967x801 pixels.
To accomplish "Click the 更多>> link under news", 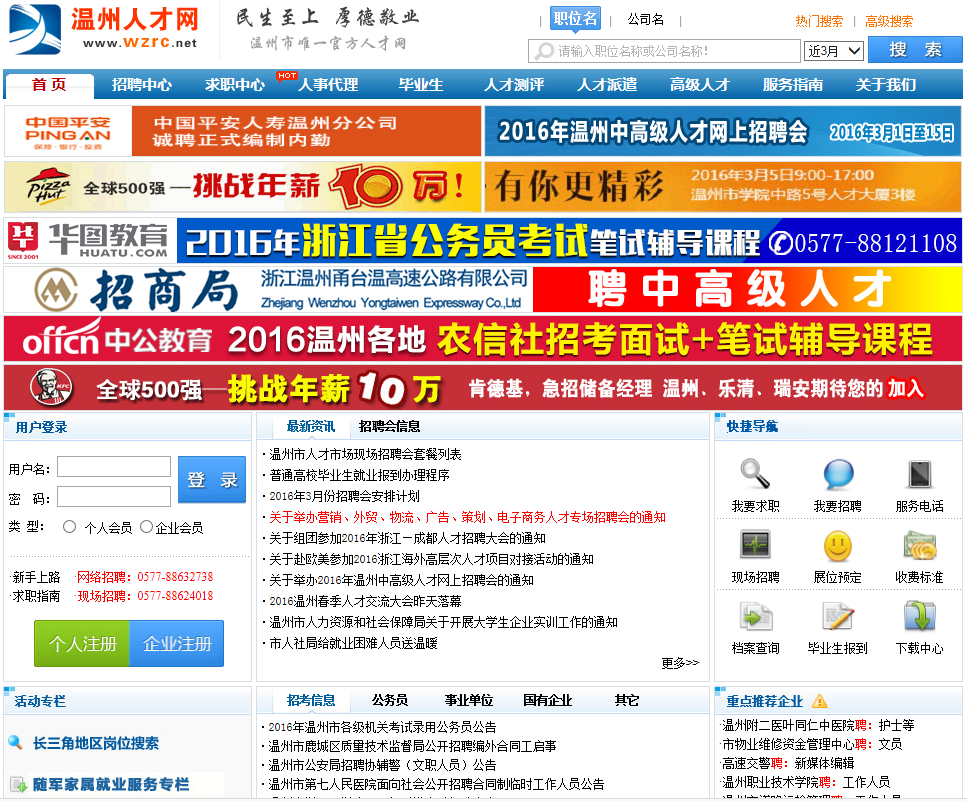I will [680, 663].
